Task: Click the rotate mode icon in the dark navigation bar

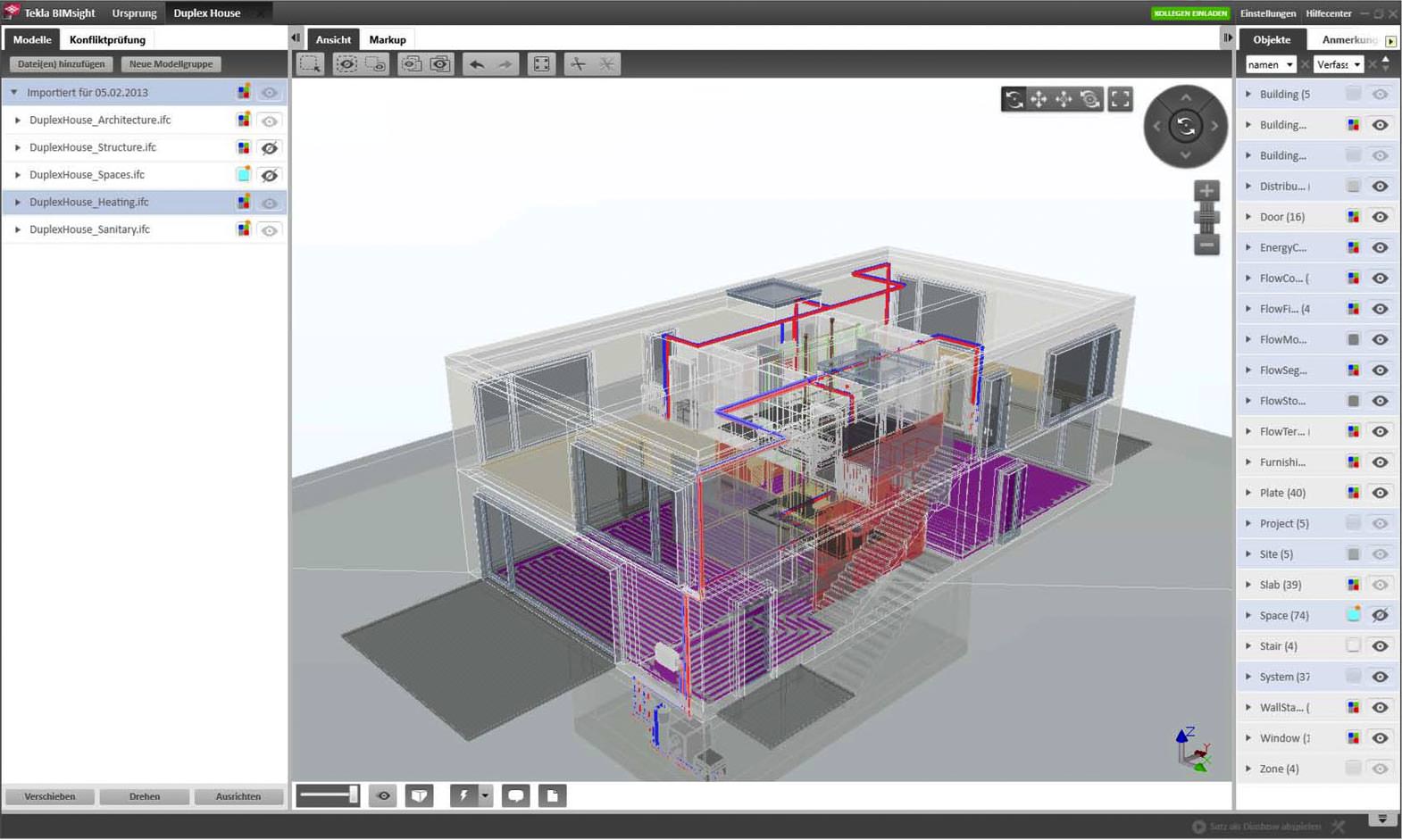Action: point(1014,99)
